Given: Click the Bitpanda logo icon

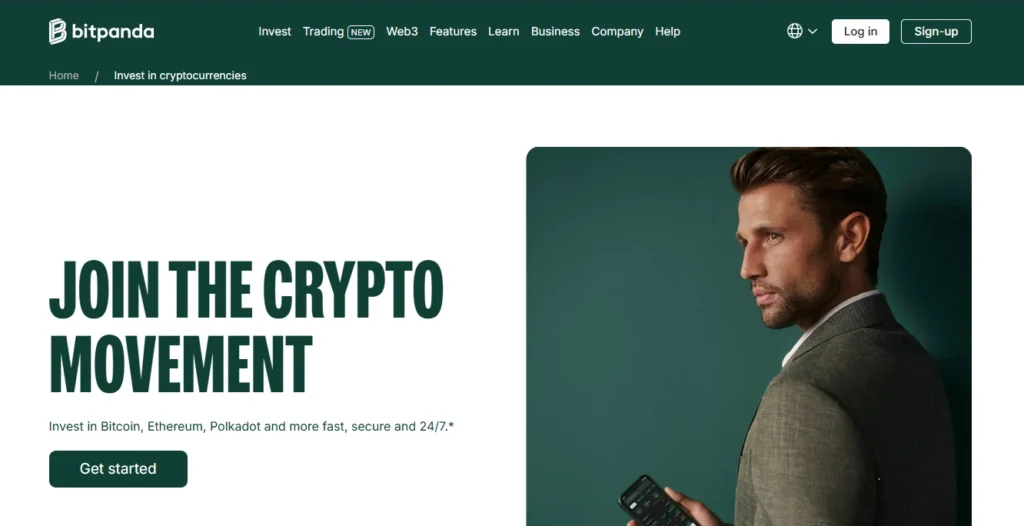Looking at the screenshot, I should click(x=57, y=31).
